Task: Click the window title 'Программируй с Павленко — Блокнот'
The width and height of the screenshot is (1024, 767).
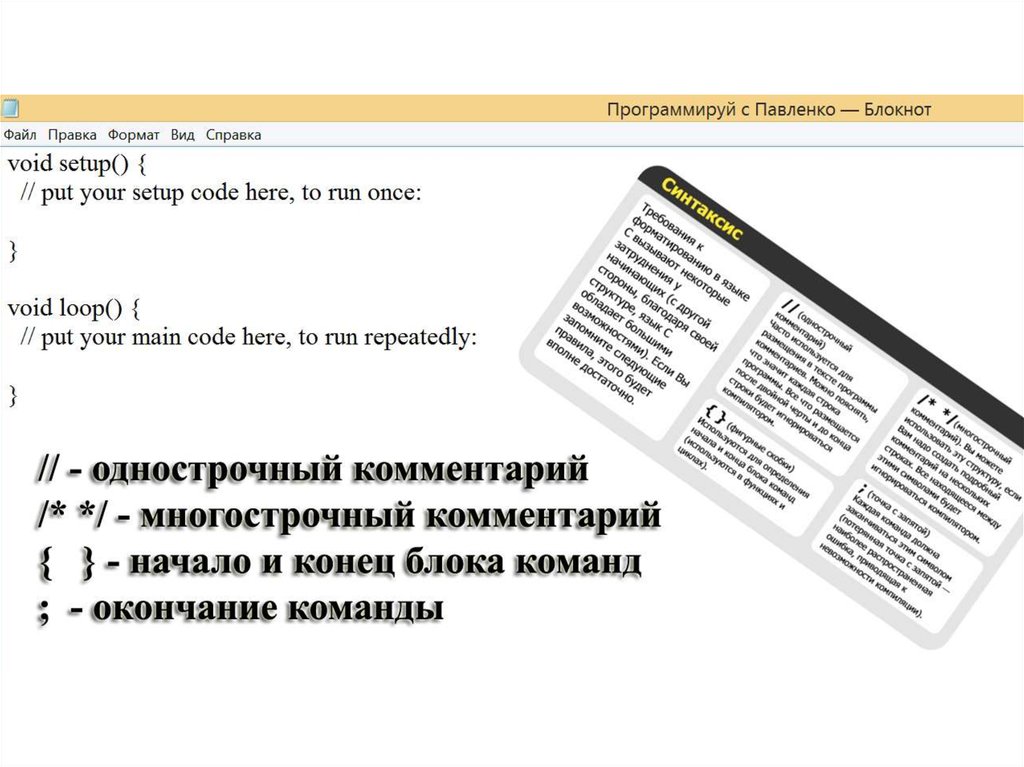Action: click(769, 109)
